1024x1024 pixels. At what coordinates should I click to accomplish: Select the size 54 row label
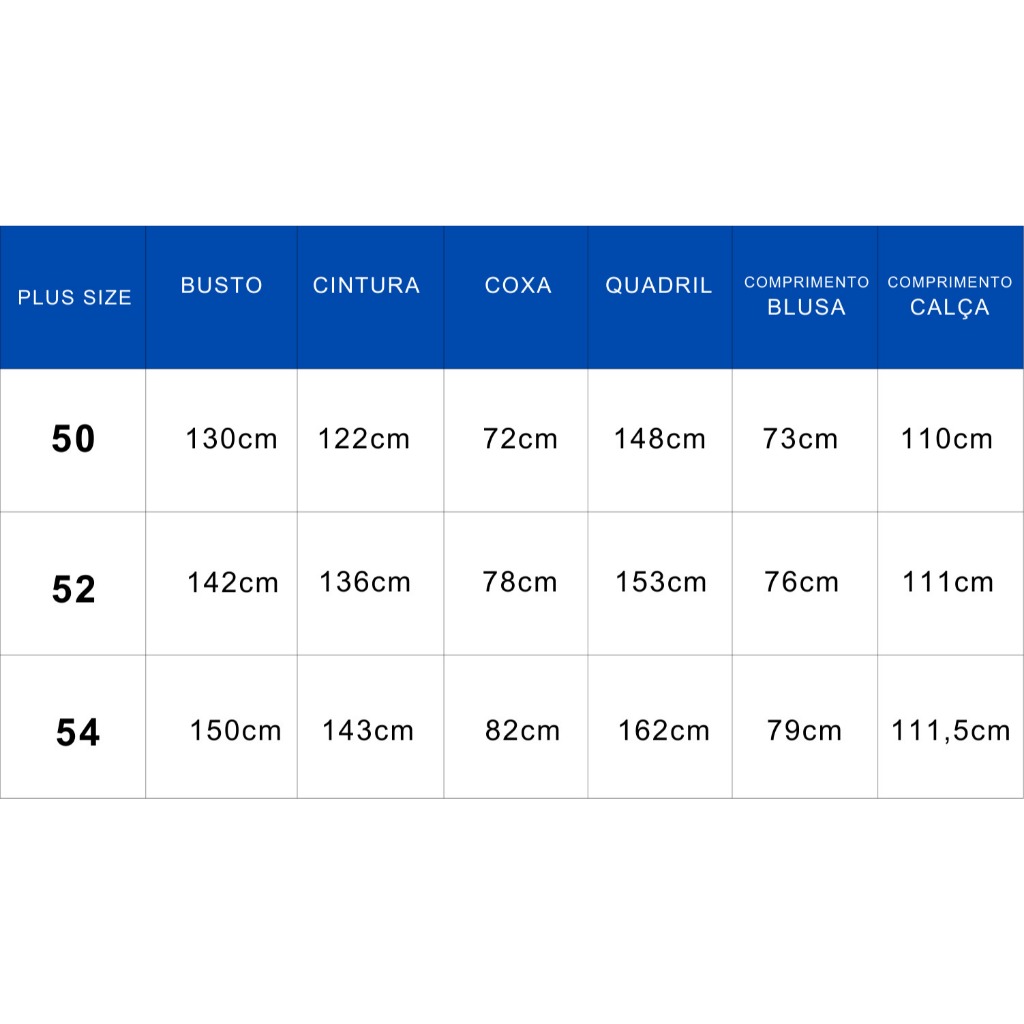pos(77,733)
